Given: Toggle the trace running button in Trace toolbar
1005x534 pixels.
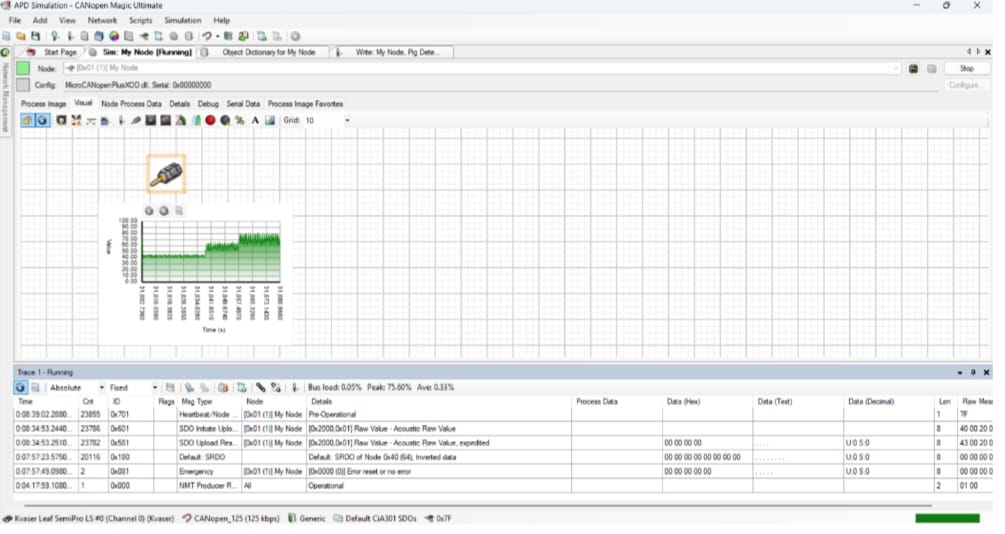Looking at the screenshot, I should 20,387.
